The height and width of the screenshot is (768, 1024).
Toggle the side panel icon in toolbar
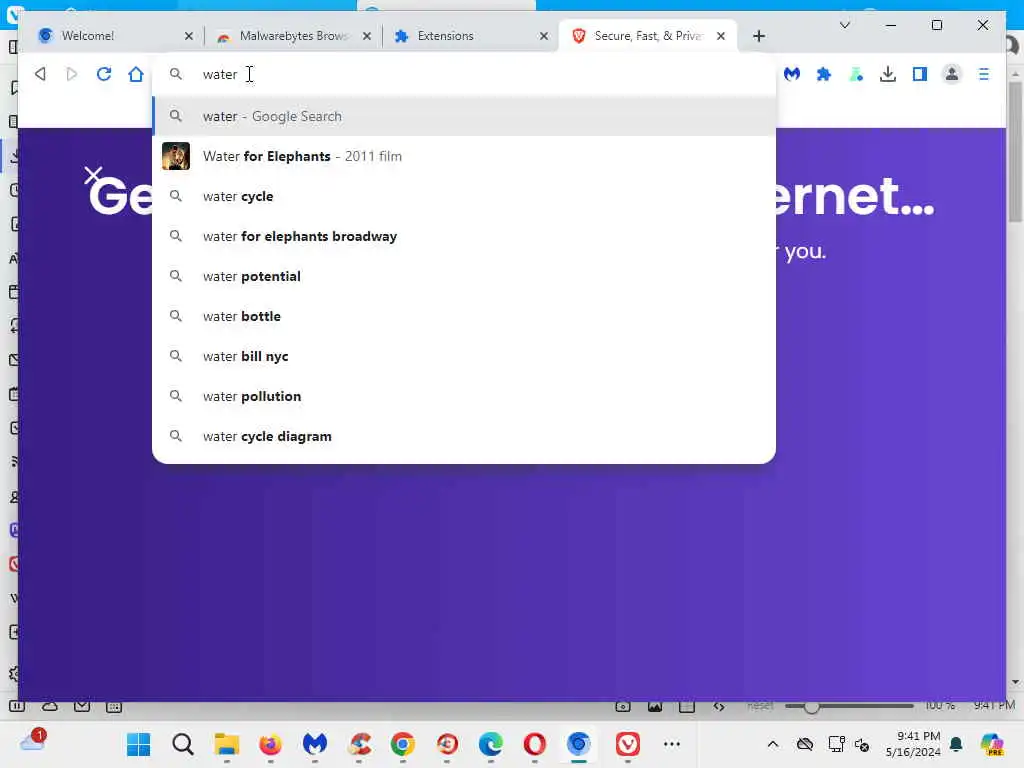point(920,74)
